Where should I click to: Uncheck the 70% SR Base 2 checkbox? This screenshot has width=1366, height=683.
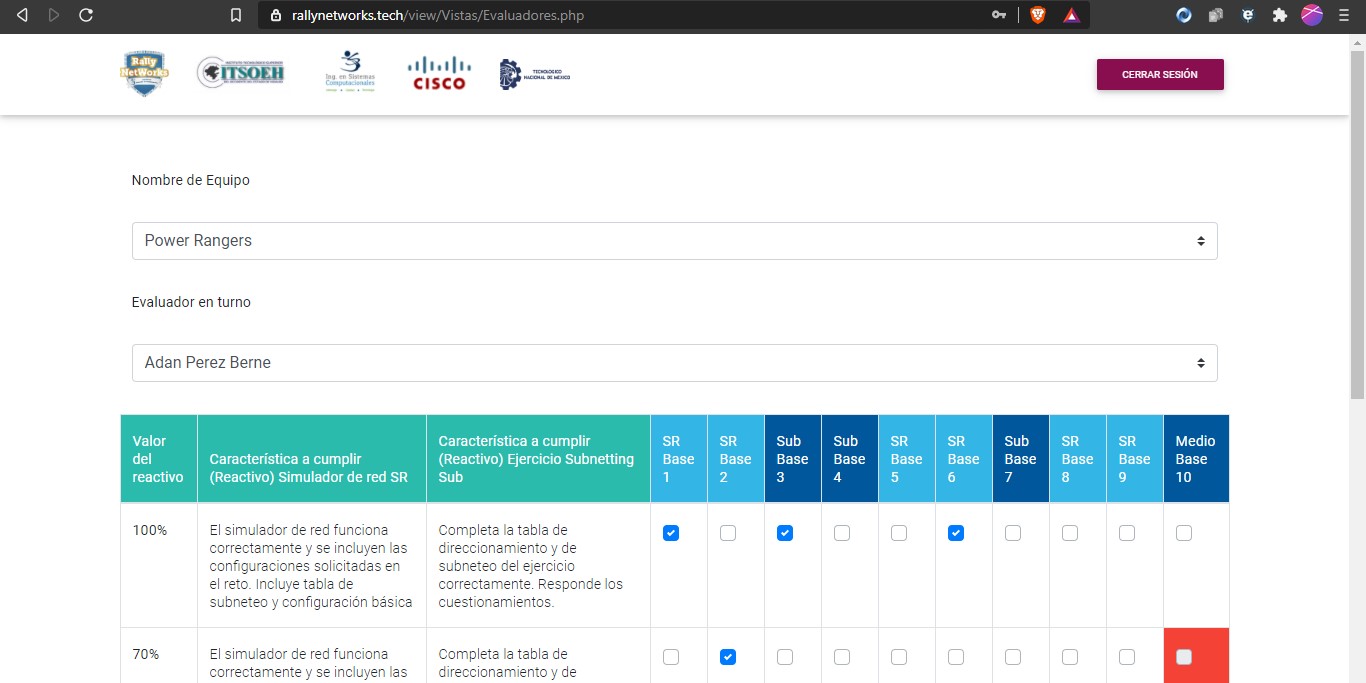pyautogui.click(x=728, y=657)
